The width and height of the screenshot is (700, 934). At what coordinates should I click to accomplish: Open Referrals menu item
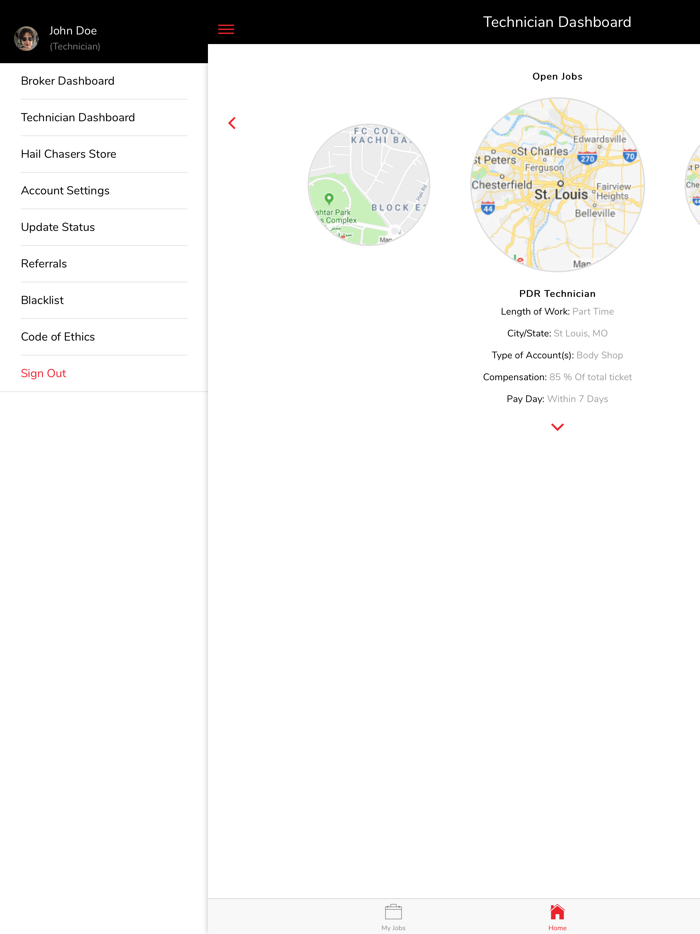(104, 263)
